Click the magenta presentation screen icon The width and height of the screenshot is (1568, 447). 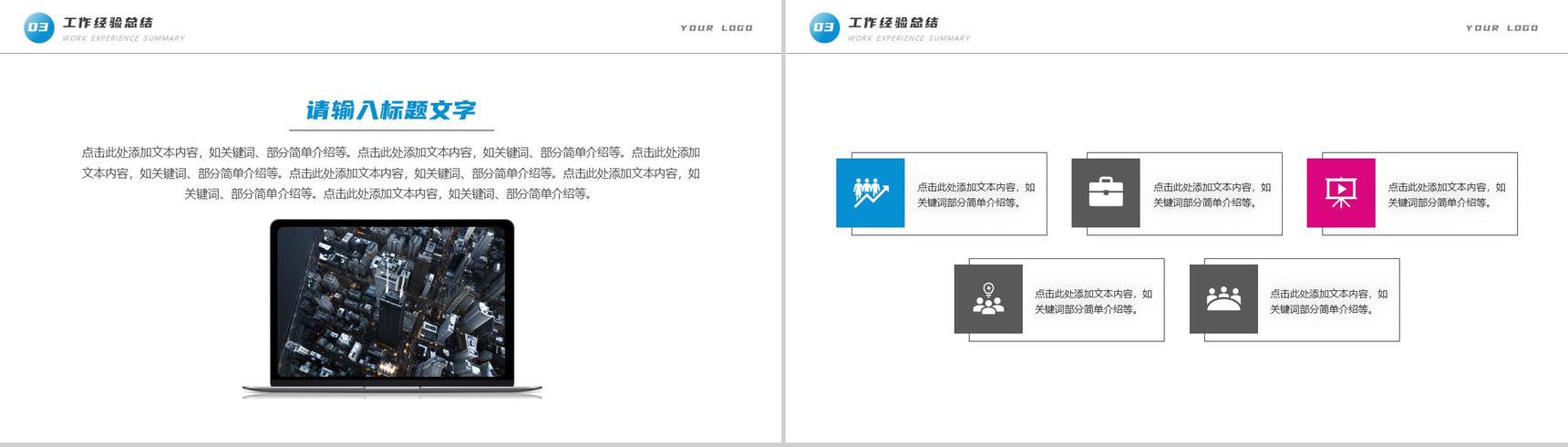click(1341, 192)
